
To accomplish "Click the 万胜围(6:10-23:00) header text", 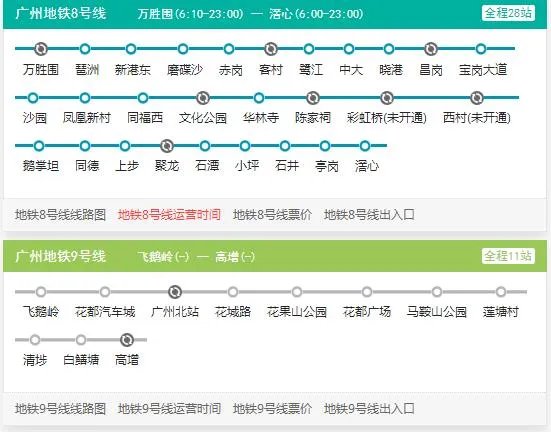I will click(191, 14).
